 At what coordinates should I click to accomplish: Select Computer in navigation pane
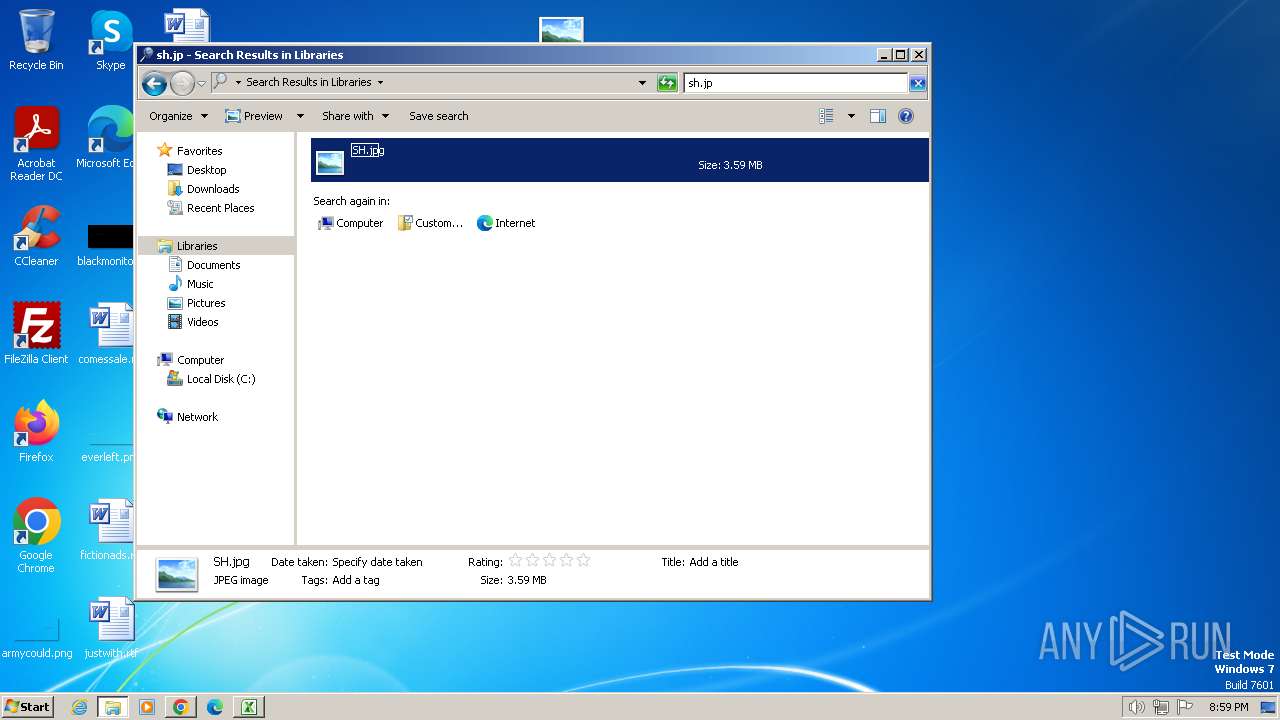pos(200,360)
